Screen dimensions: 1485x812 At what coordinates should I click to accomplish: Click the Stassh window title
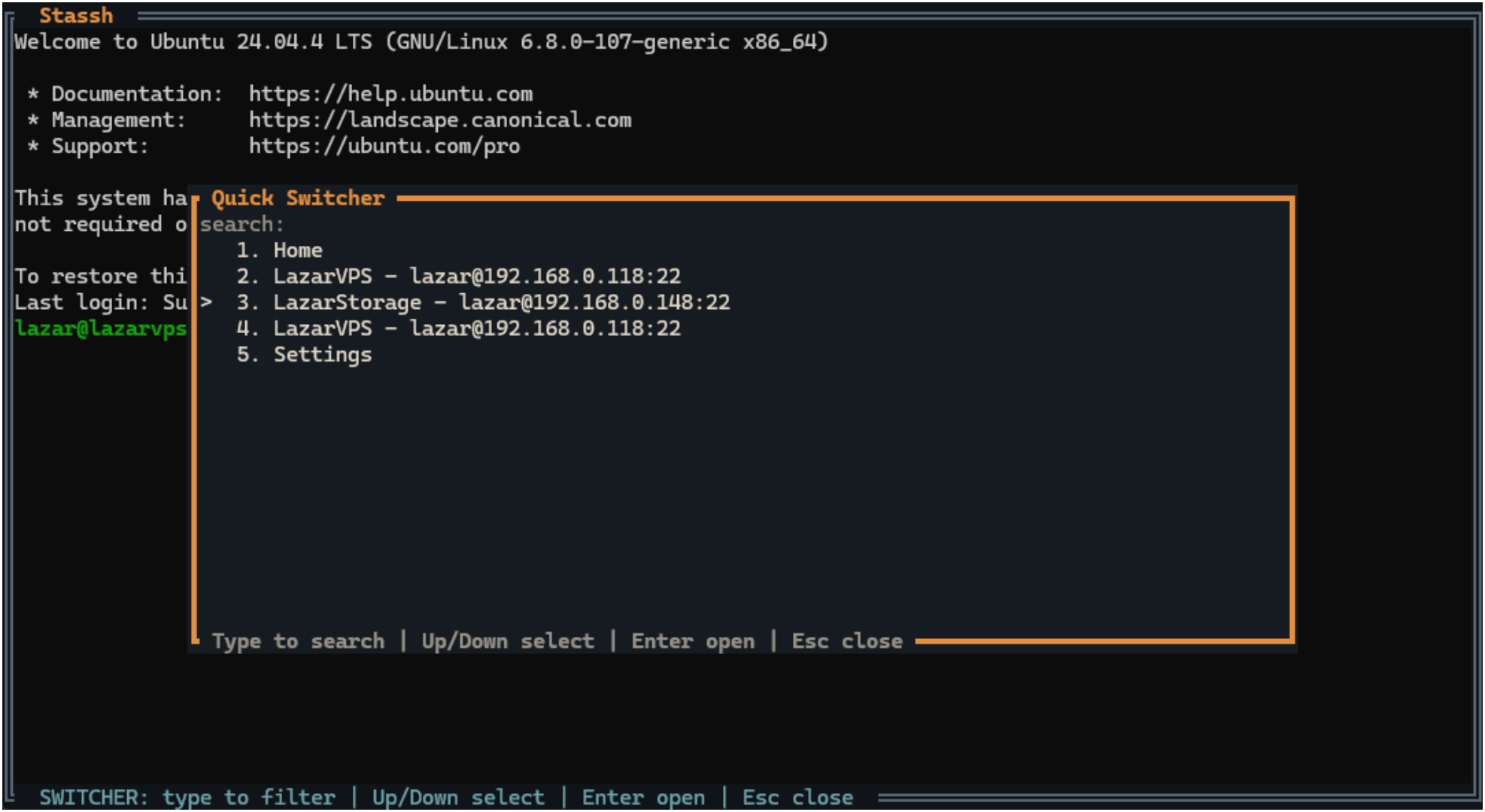click(76, 15)
